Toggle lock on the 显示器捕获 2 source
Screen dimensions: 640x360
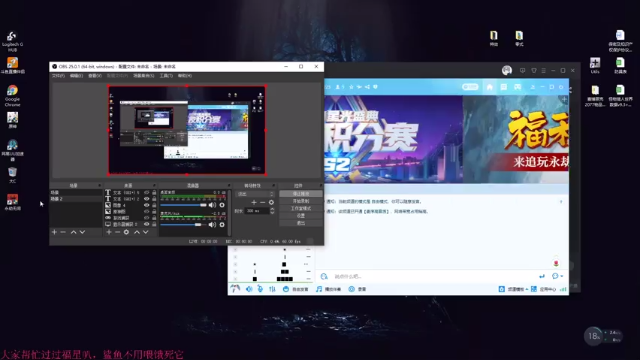pos(154,224)
